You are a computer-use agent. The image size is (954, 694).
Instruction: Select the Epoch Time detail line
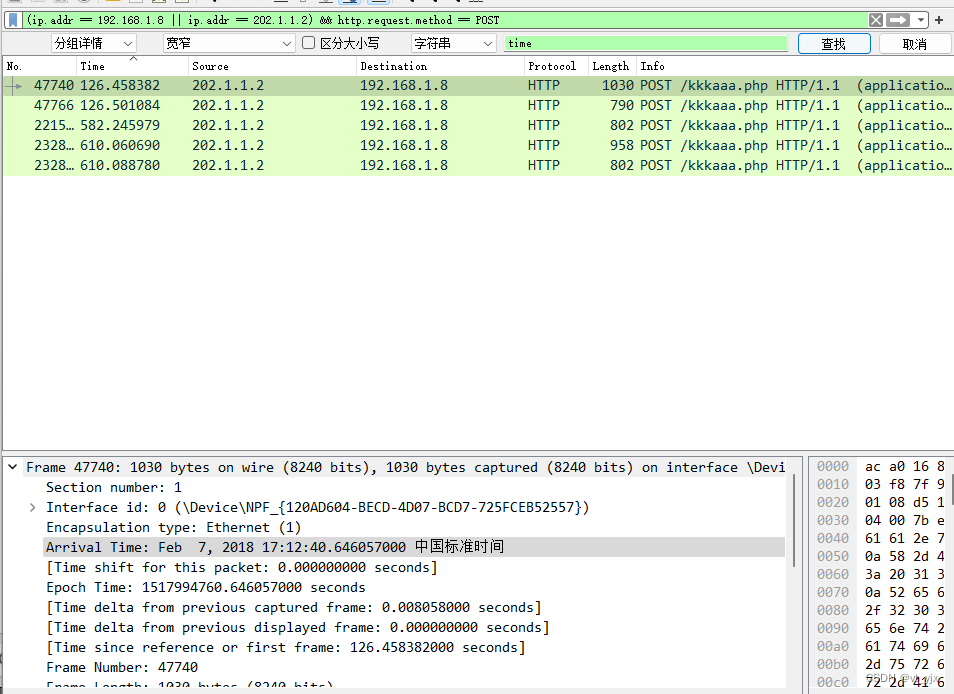[x=206, y=588]
